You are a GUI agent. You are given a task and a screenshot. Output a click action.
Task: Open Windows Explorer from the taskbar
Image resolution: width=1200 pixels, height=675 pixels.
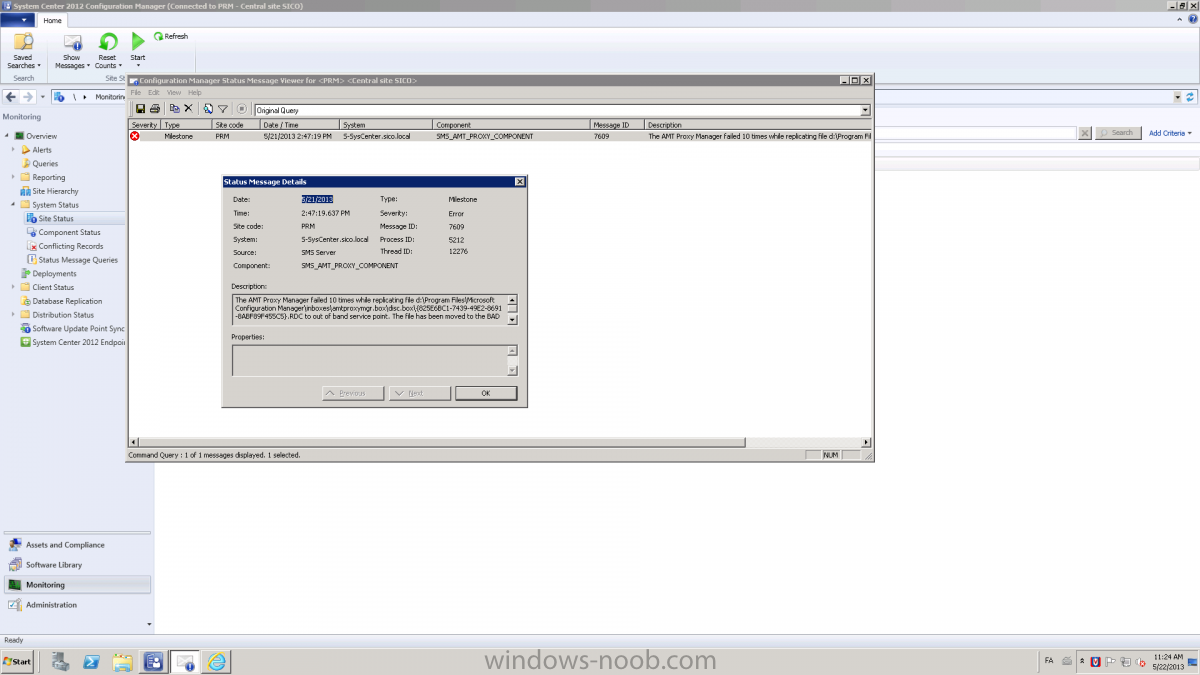[x=122, y=661]
